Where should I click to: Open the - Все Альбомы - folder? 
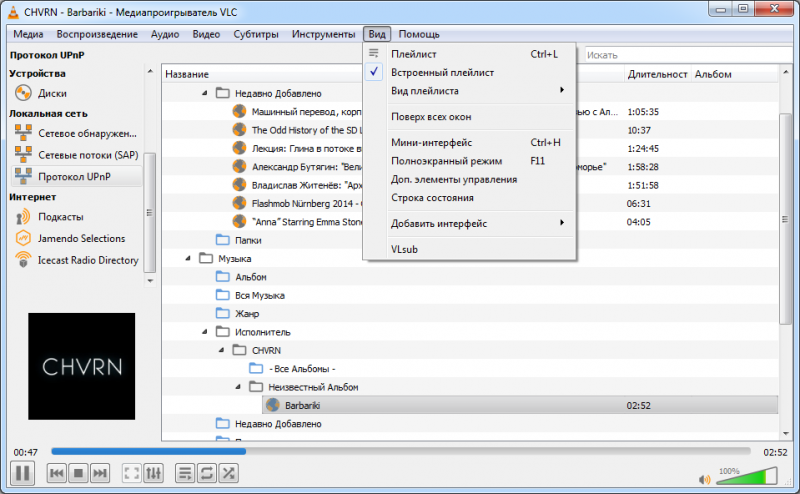click(292, 368)
